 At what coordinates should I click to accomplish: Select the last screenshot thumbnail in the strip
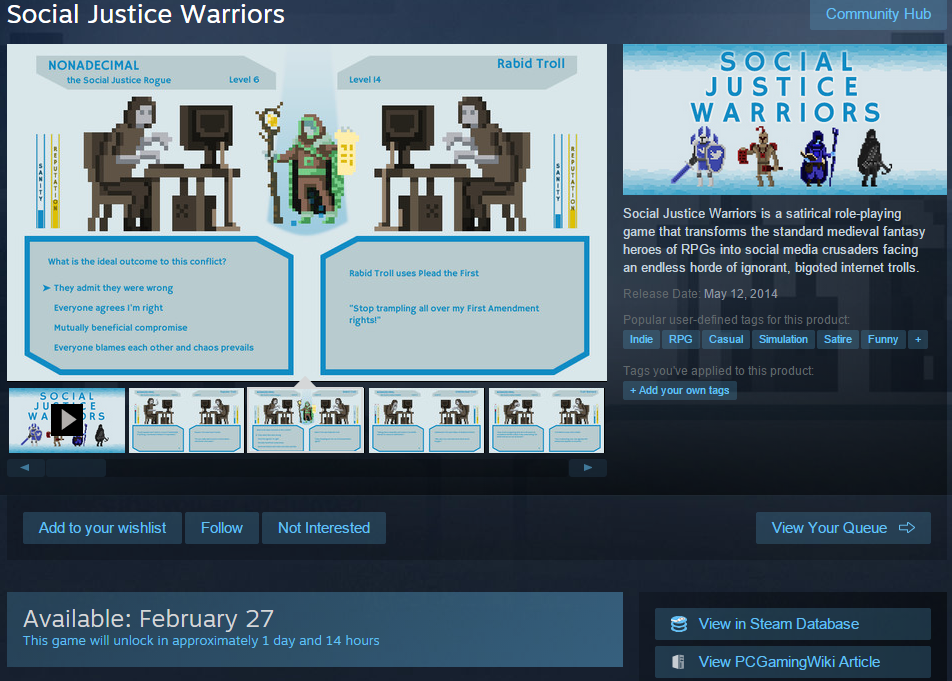546,420
